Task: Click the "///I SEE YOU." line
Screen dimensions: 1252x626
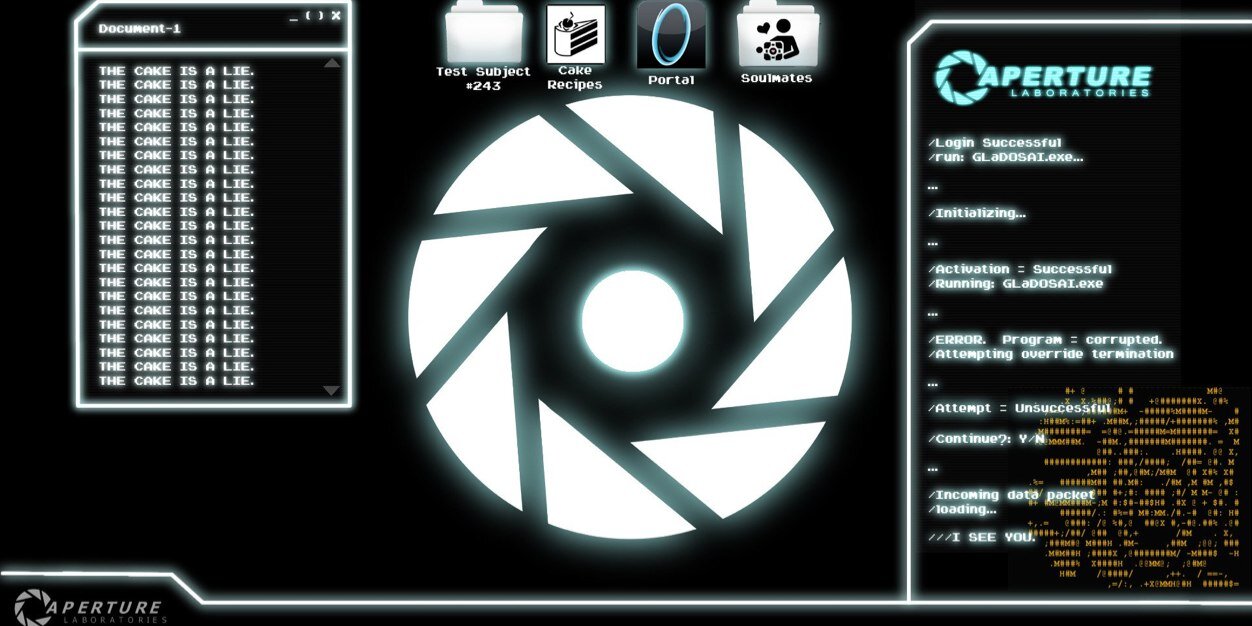Action: (x=982, y=537)
